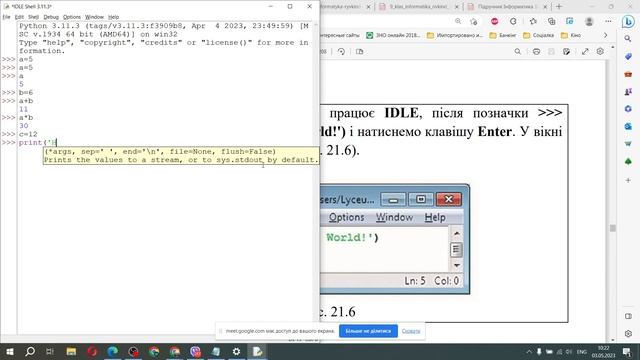The image size is (640, 360).
Task: Open Windows taskbar search
Action: coord(30,351)
